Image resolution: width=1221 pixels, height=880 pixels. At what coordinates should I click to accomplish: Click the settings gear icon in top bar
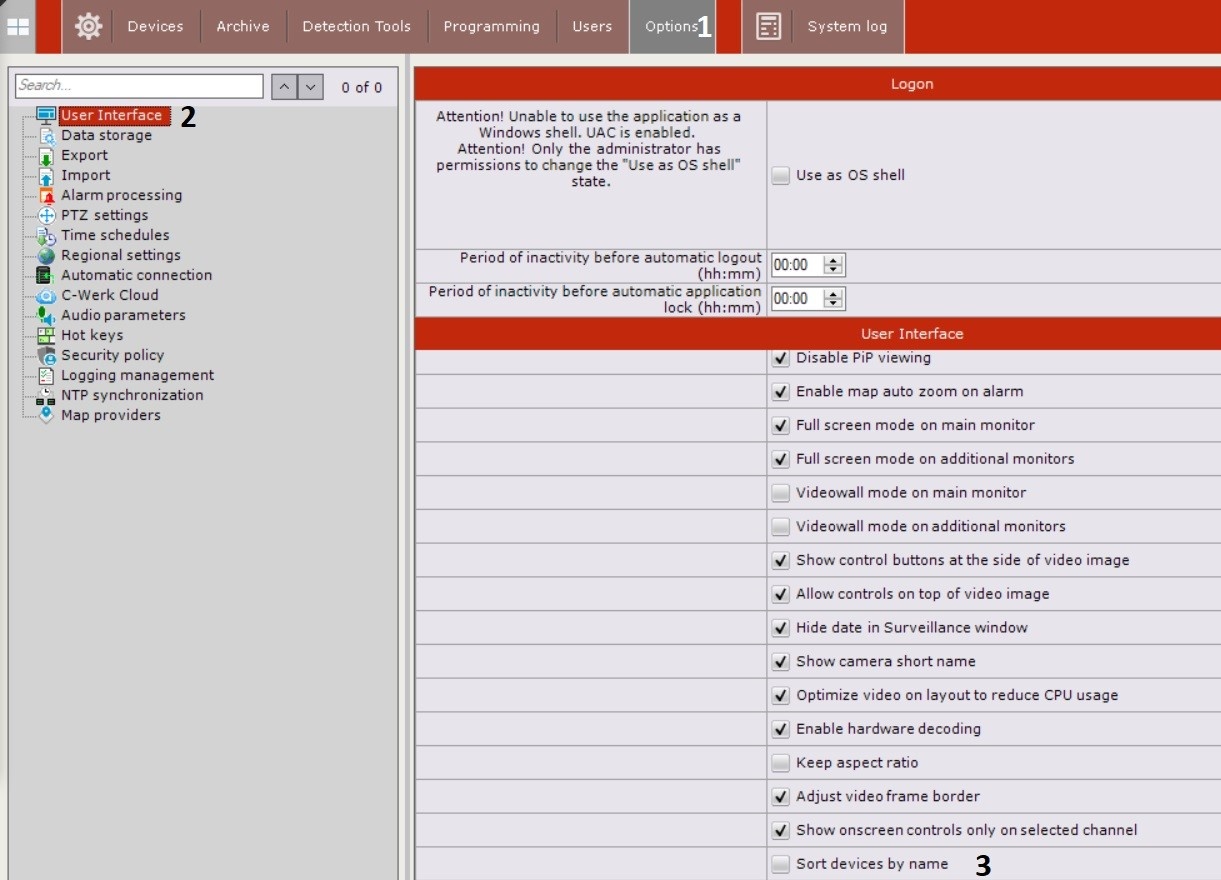(x=88, y=26)
